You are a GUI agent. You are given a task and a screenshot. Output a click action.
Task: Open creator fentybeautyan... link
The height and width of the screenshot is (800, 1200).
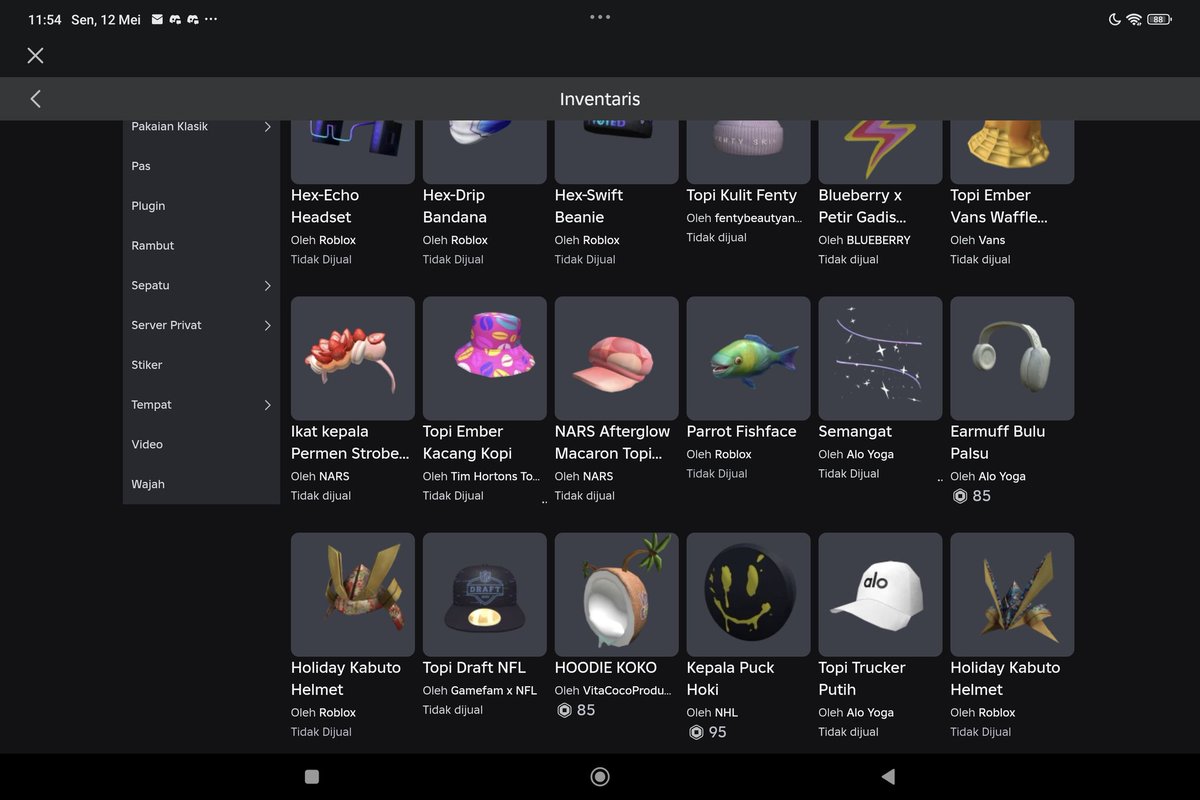[x=758, y=218]
